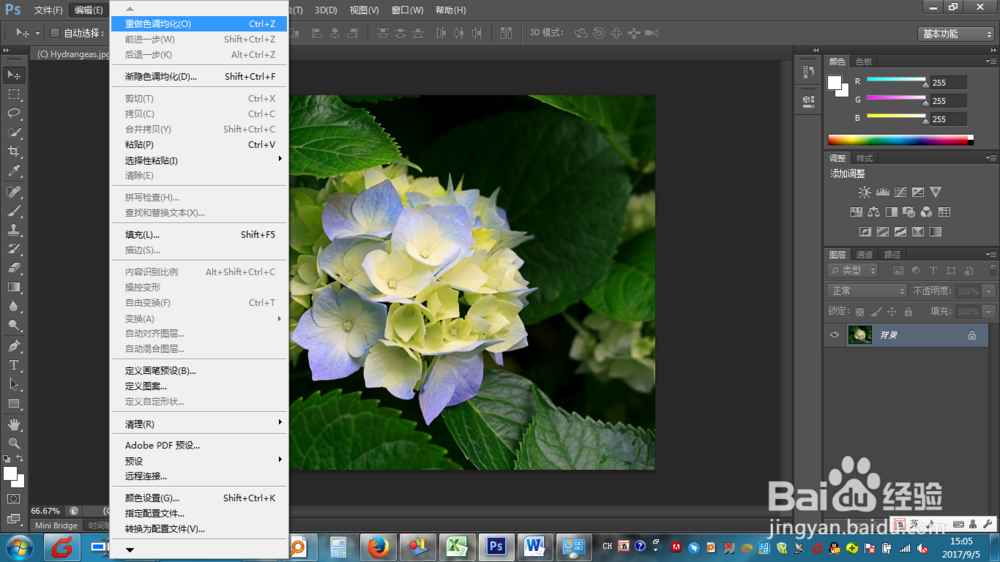Toggle lock all
This screenshot has width=1000, height=562.
click(908, 312)
